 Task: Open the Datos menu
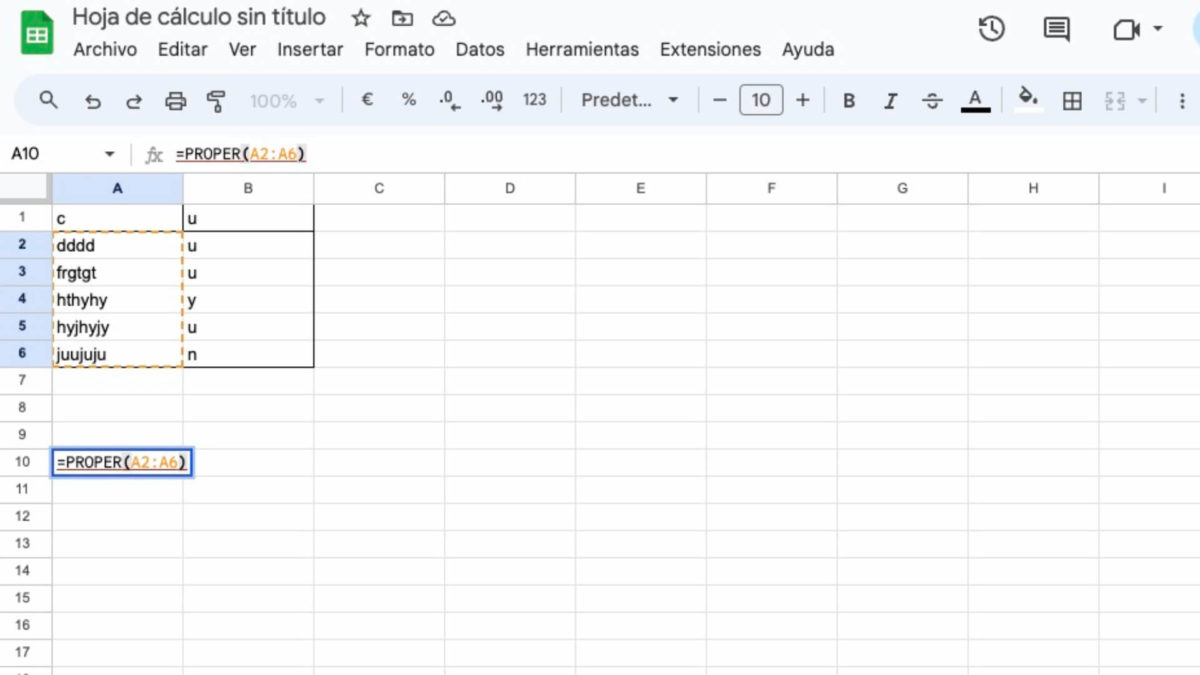480,49
